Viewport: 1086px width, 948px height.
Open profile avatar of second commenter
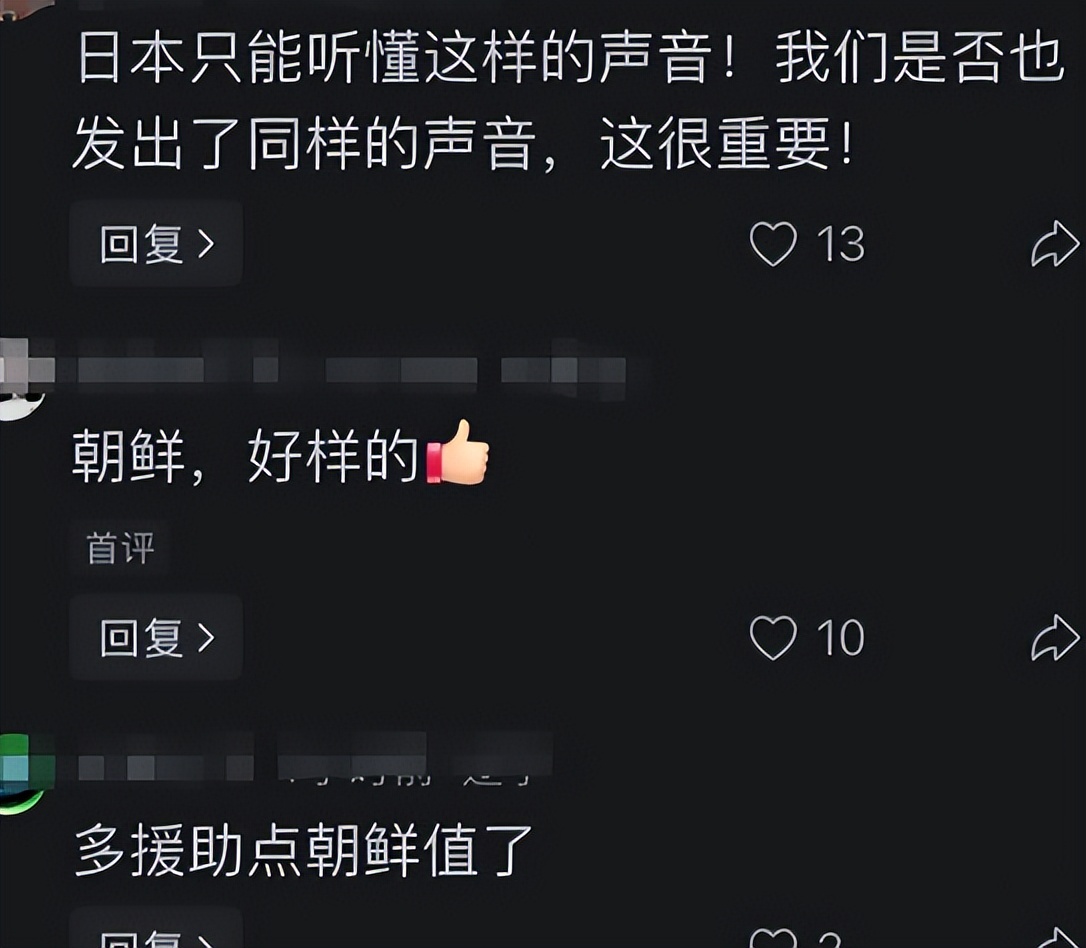point(22,379)
